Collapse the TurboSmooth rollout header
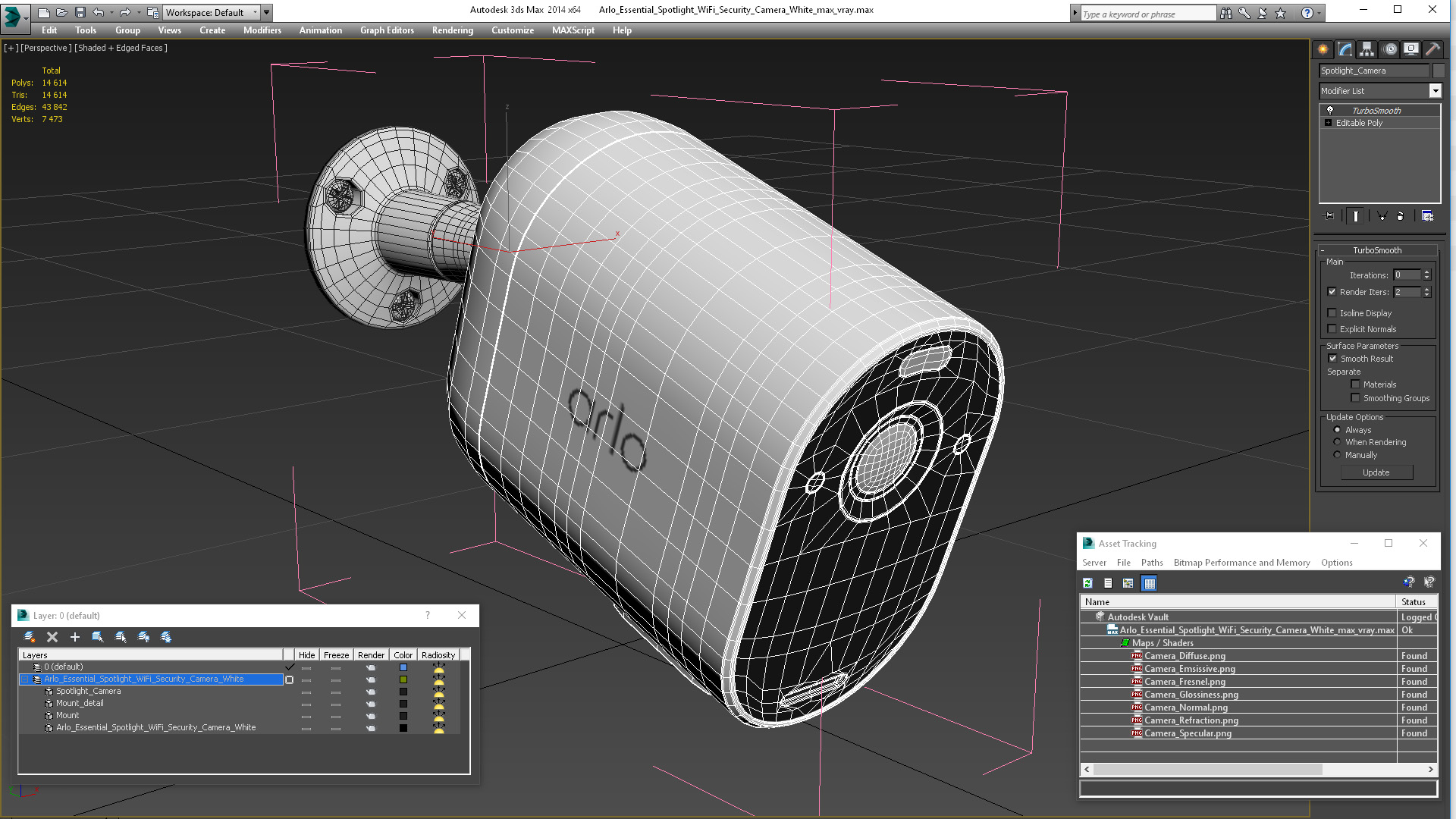The width and height of the screenshot is (1456, 819). pyautogui.click(x=1377, y=250)
